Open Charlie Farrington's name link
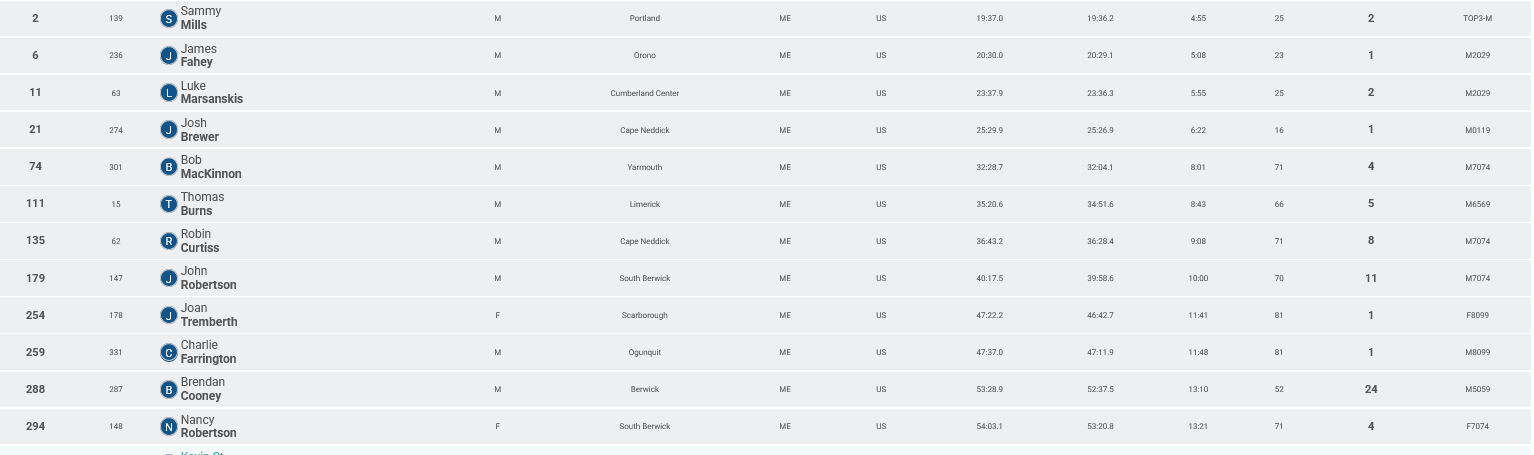The height and width of the screenshot is (455, 1534). pos(208,352)
